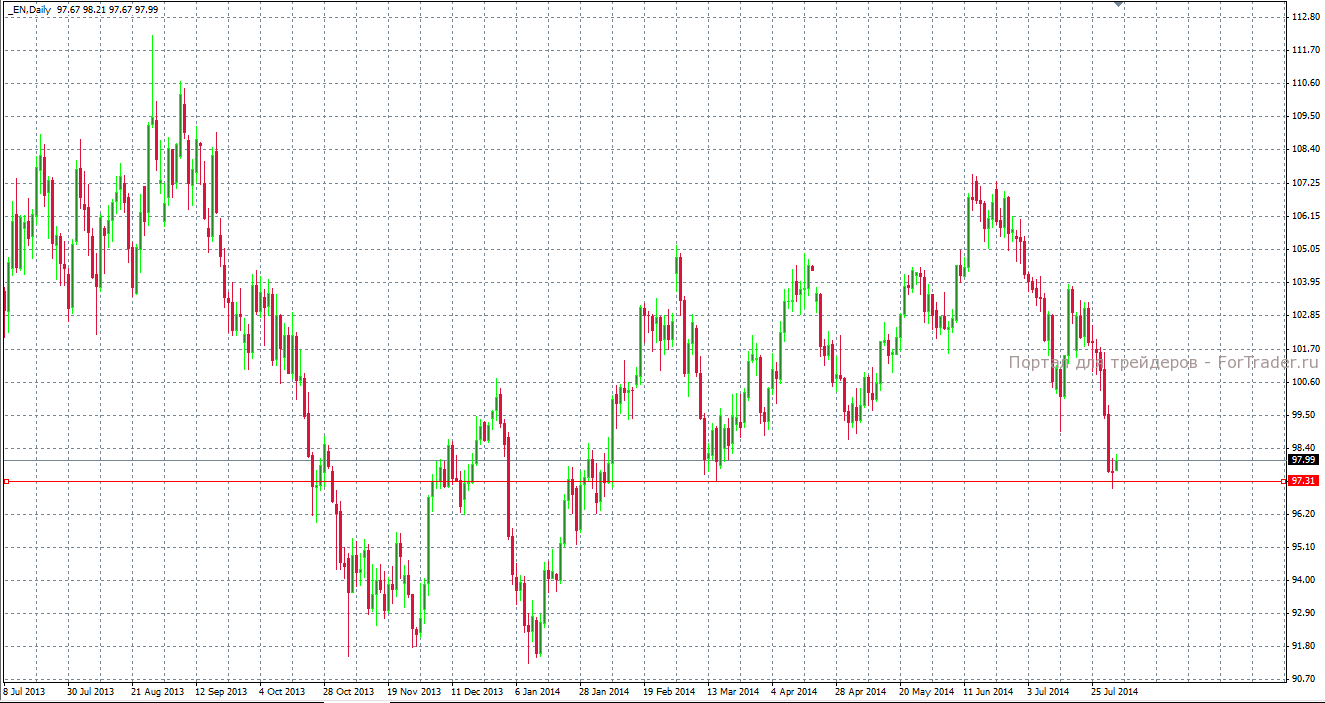Select the 13 Mar 2014 date label

732,691
